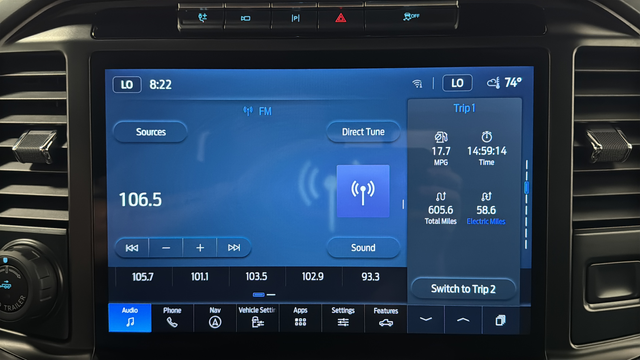The height and width of the screenshot is (360, 640).
Task: Open the Nav tab
Action: coord(215,318)
